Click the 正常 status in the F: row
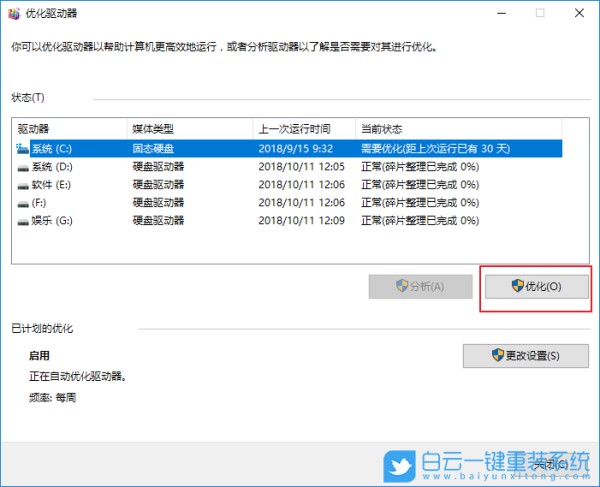The image size is (600, 487). [420, 203]
